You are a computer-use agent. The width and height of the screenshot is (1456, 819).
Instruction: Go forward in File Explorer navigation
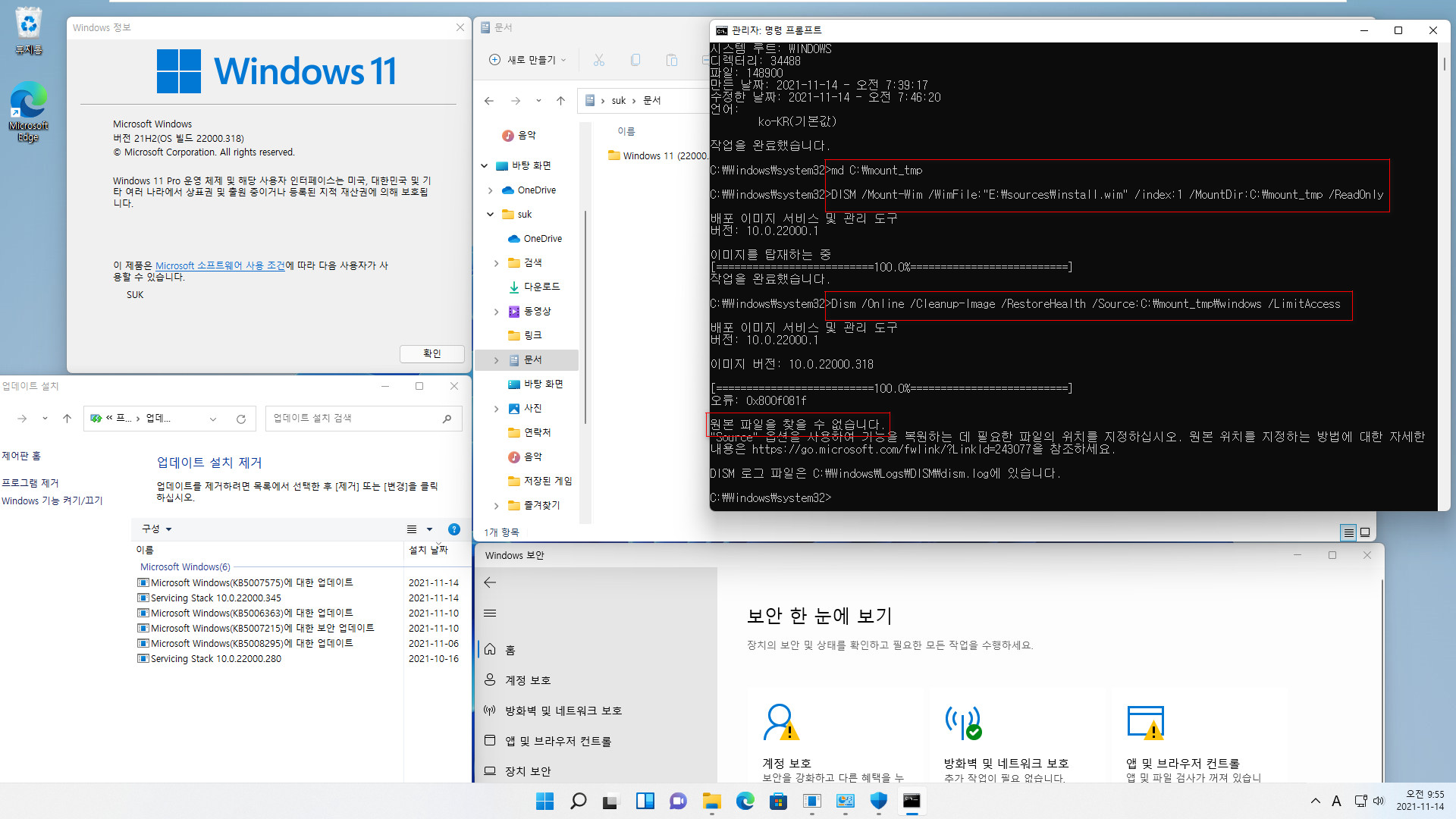tap(516, 101)
